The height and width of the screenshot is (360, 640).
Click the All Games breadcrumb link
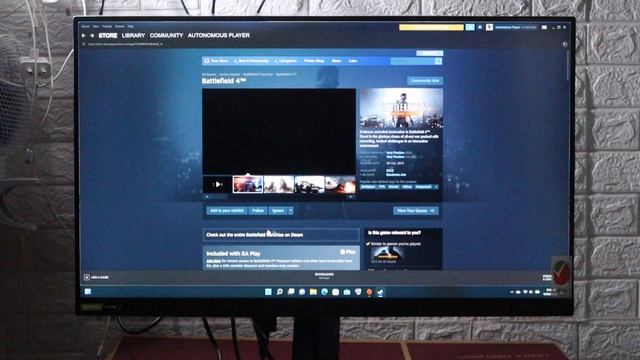coord(209,74)
